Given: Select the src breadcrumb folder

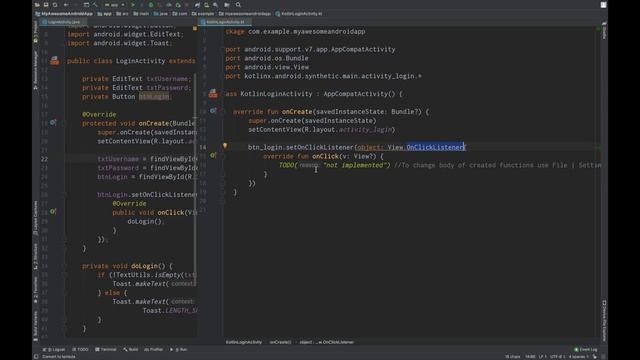Looking at the screenshot, I should click(x=122, y=13).
